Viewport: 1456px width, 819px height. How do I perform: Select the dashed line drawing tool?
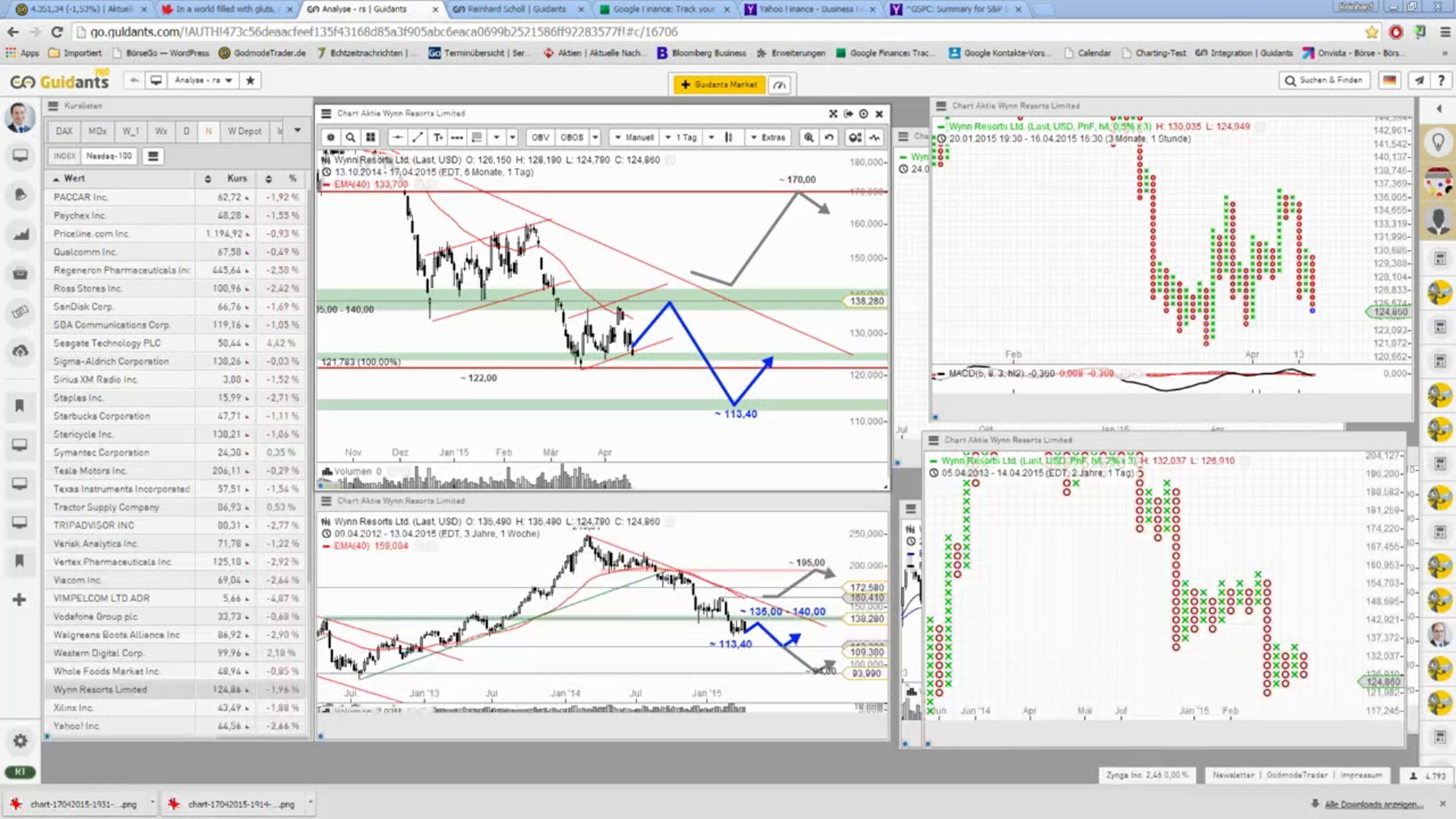pyautogui.click(x=457, y=138)
